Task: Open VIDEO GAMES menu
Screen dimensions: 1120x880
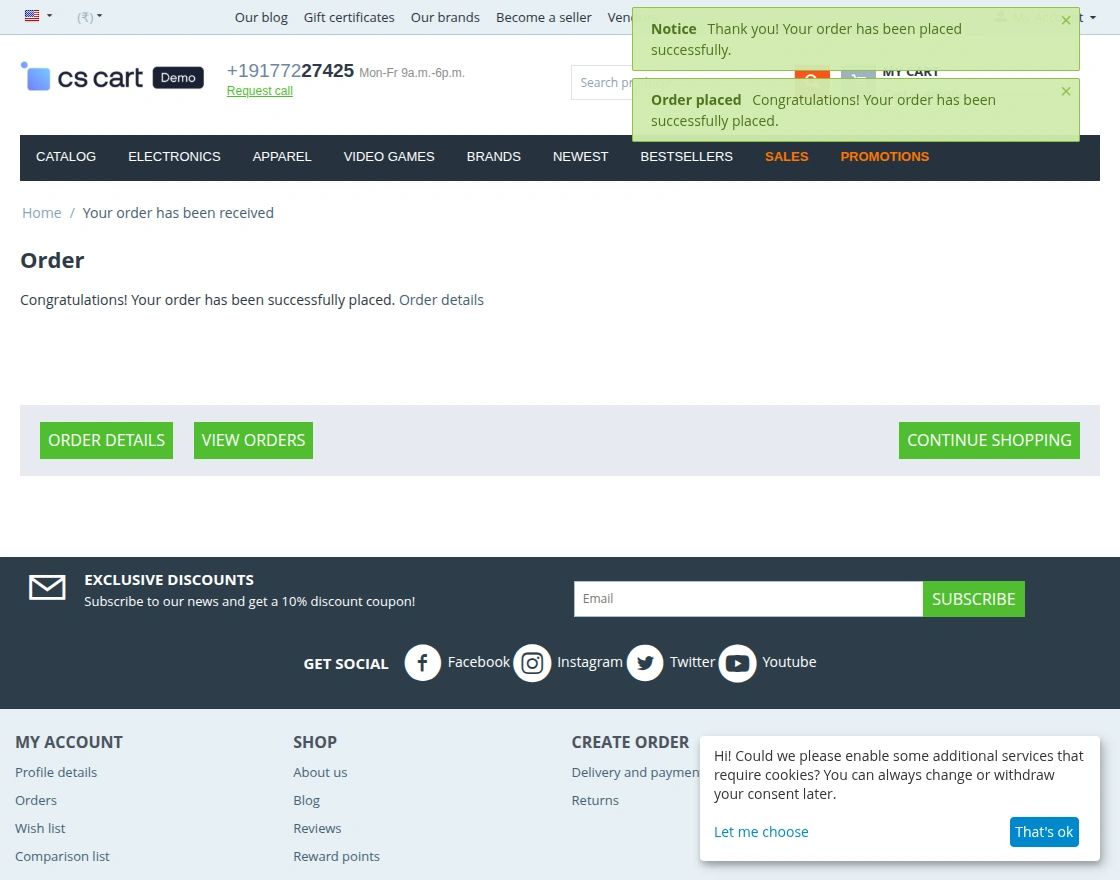Action: coord(389,156)
